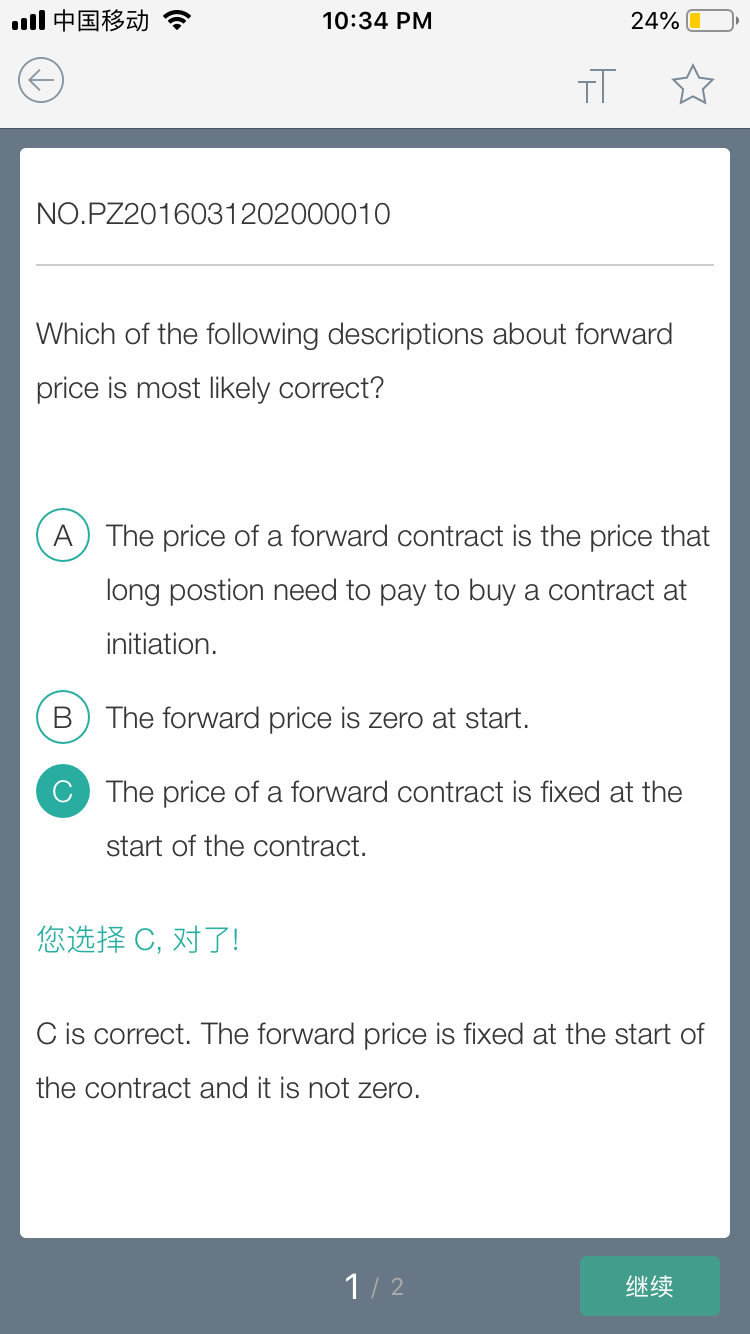Screen dimensions: 750x1334
Task: Tap the question about forward price
Action: [355, 361]
